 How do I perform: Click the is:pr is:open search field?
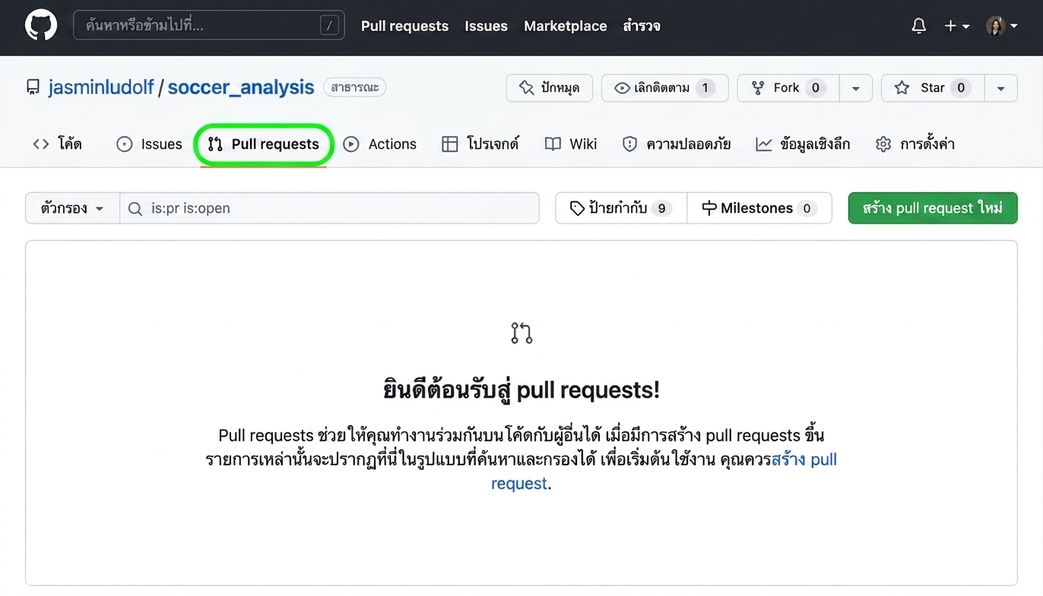[x=329, y=208]
